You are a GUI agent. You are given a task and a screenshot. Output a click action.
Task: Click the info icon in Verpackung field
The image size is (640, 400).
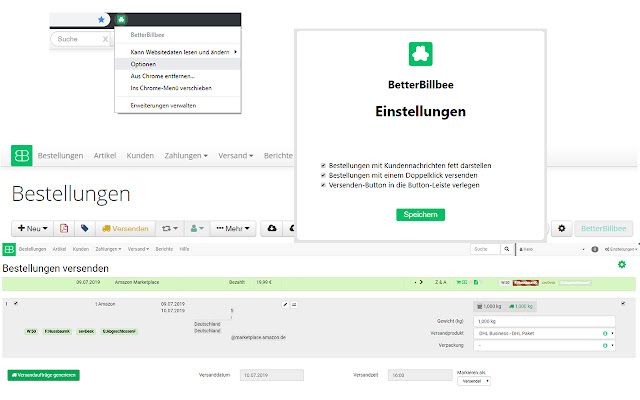pos(605,345)
